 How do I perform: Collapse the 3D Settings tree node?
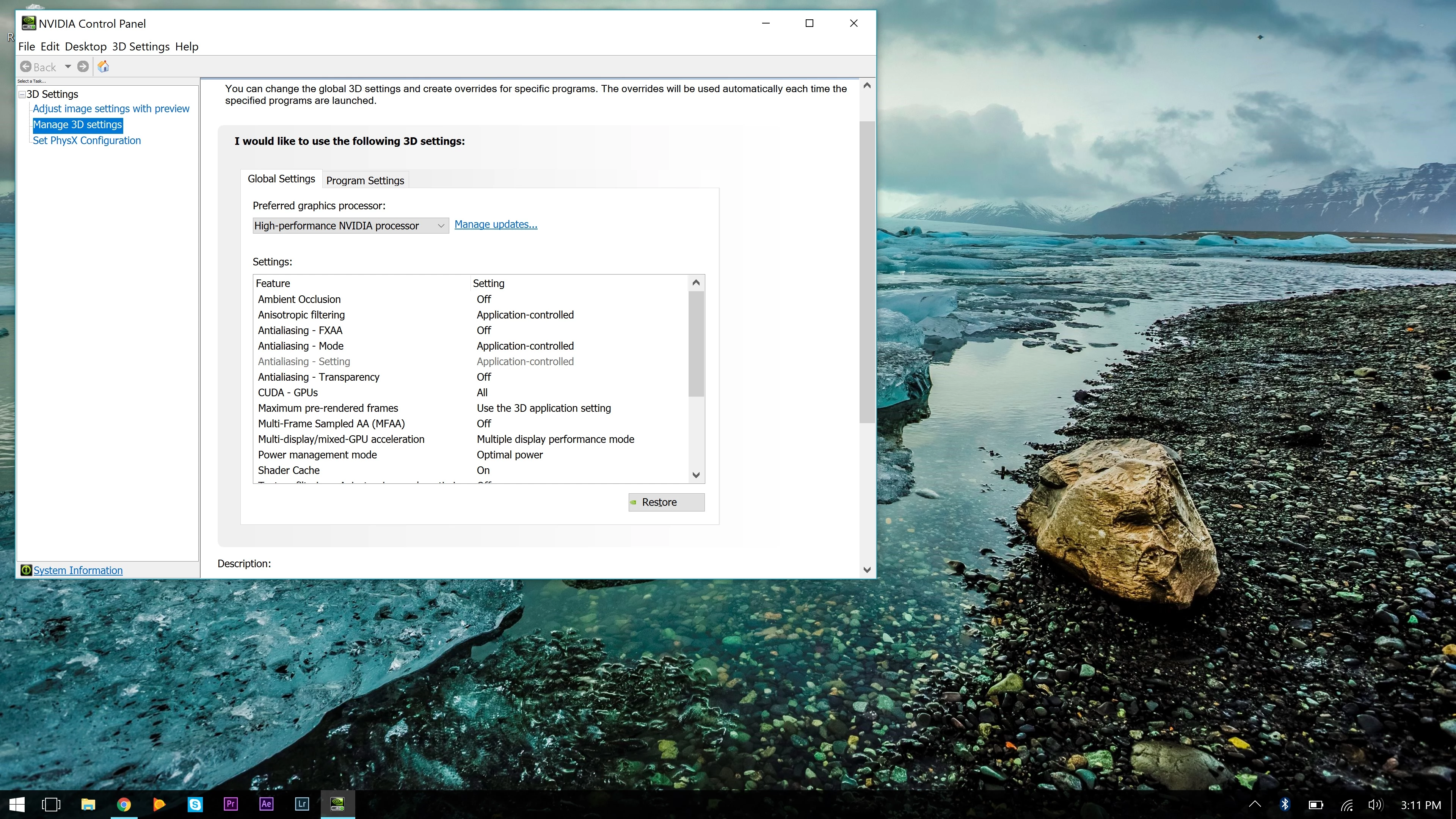[22, 94]
